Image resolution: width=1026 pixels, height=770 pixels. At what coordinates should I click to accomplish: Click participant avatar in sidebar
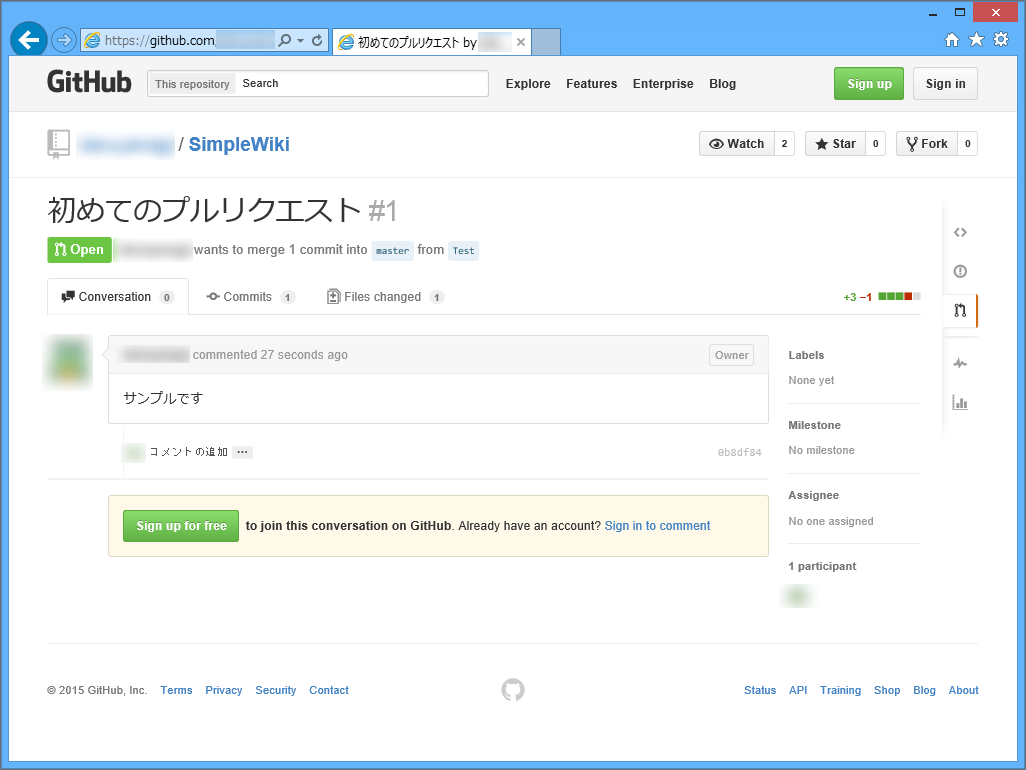(x=798, y=596)
